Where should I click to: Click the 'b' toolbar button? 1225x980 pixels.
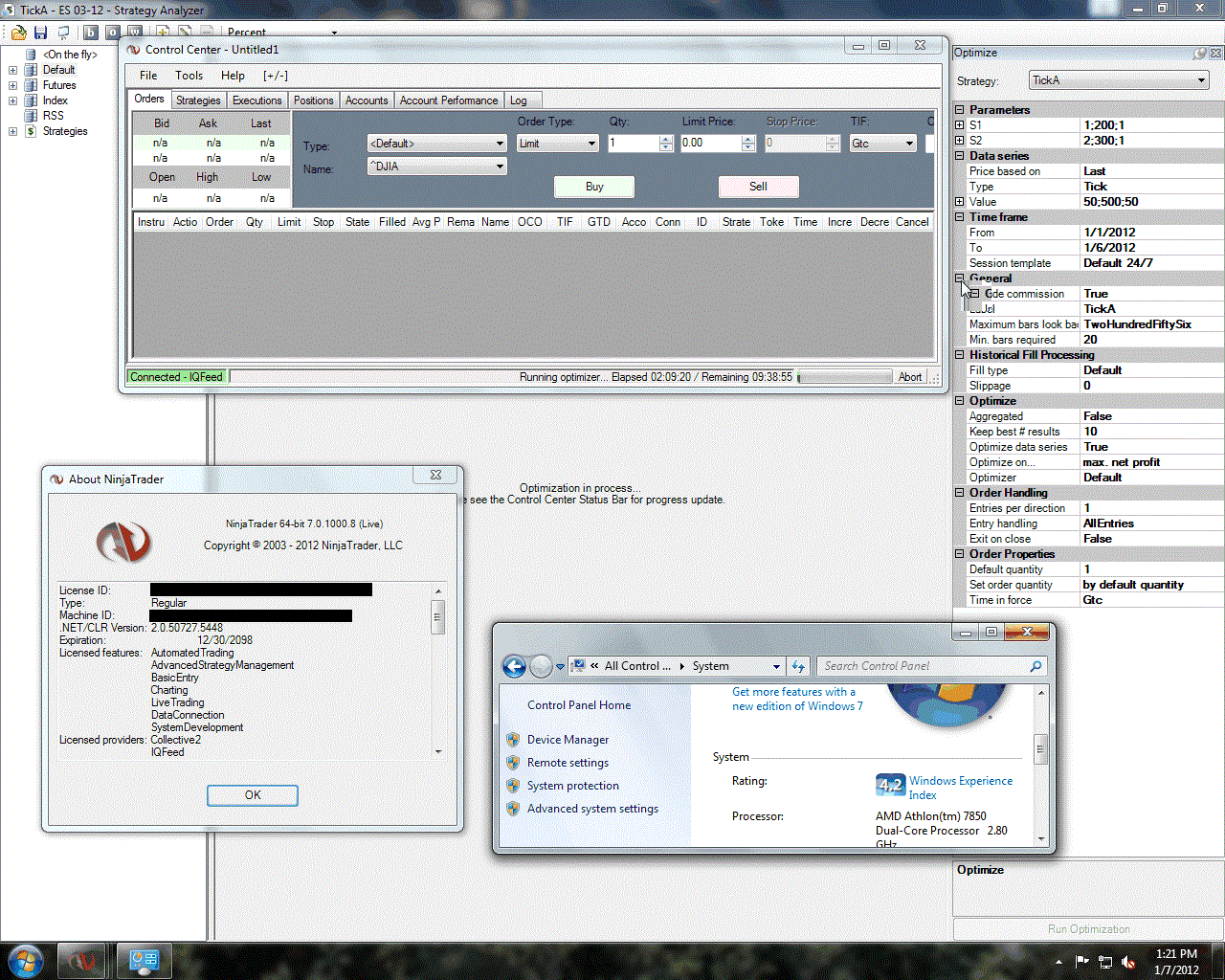[91, 33]
